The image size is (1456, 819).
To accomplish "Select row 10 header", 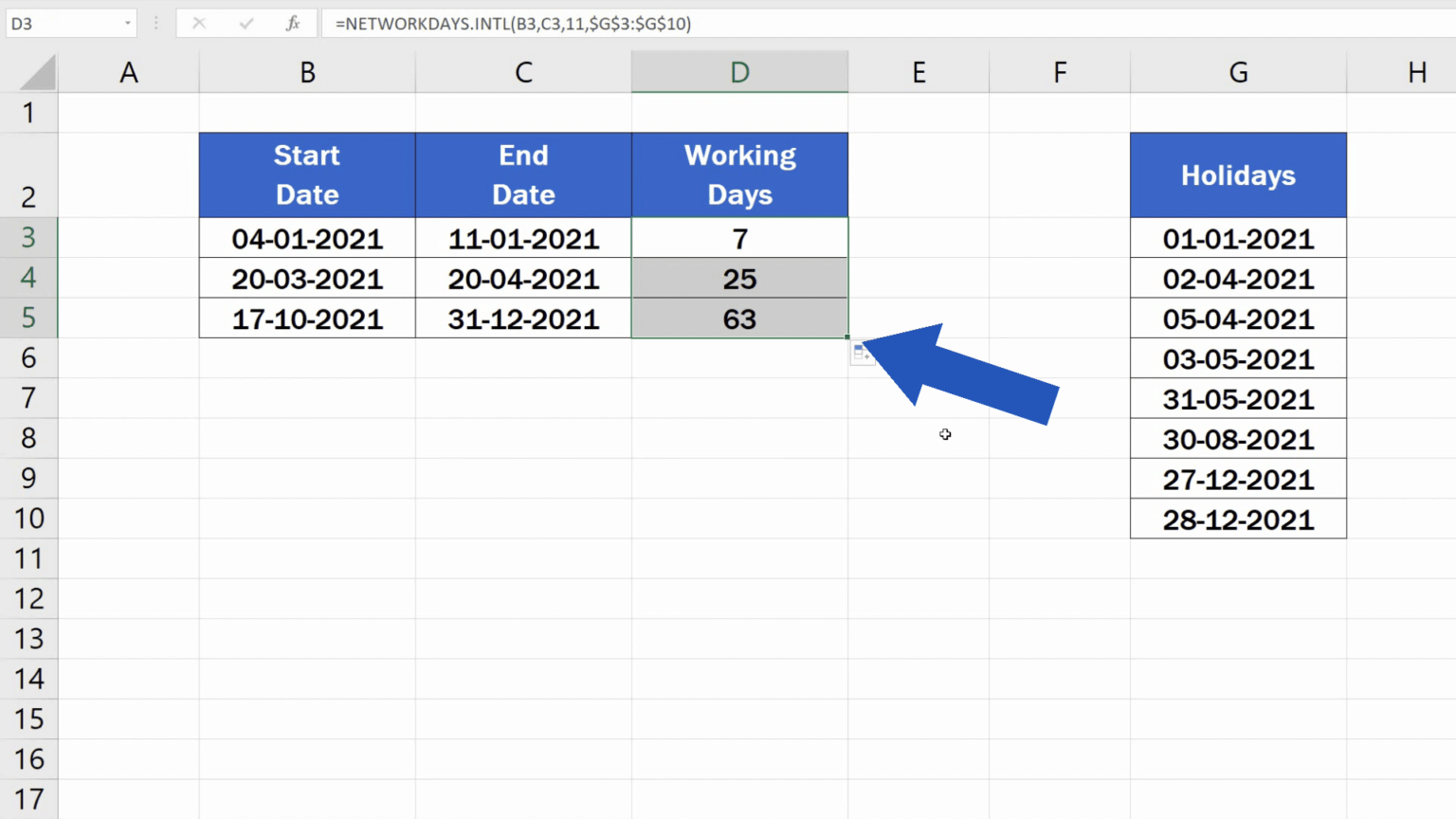I will coord(28,519).
